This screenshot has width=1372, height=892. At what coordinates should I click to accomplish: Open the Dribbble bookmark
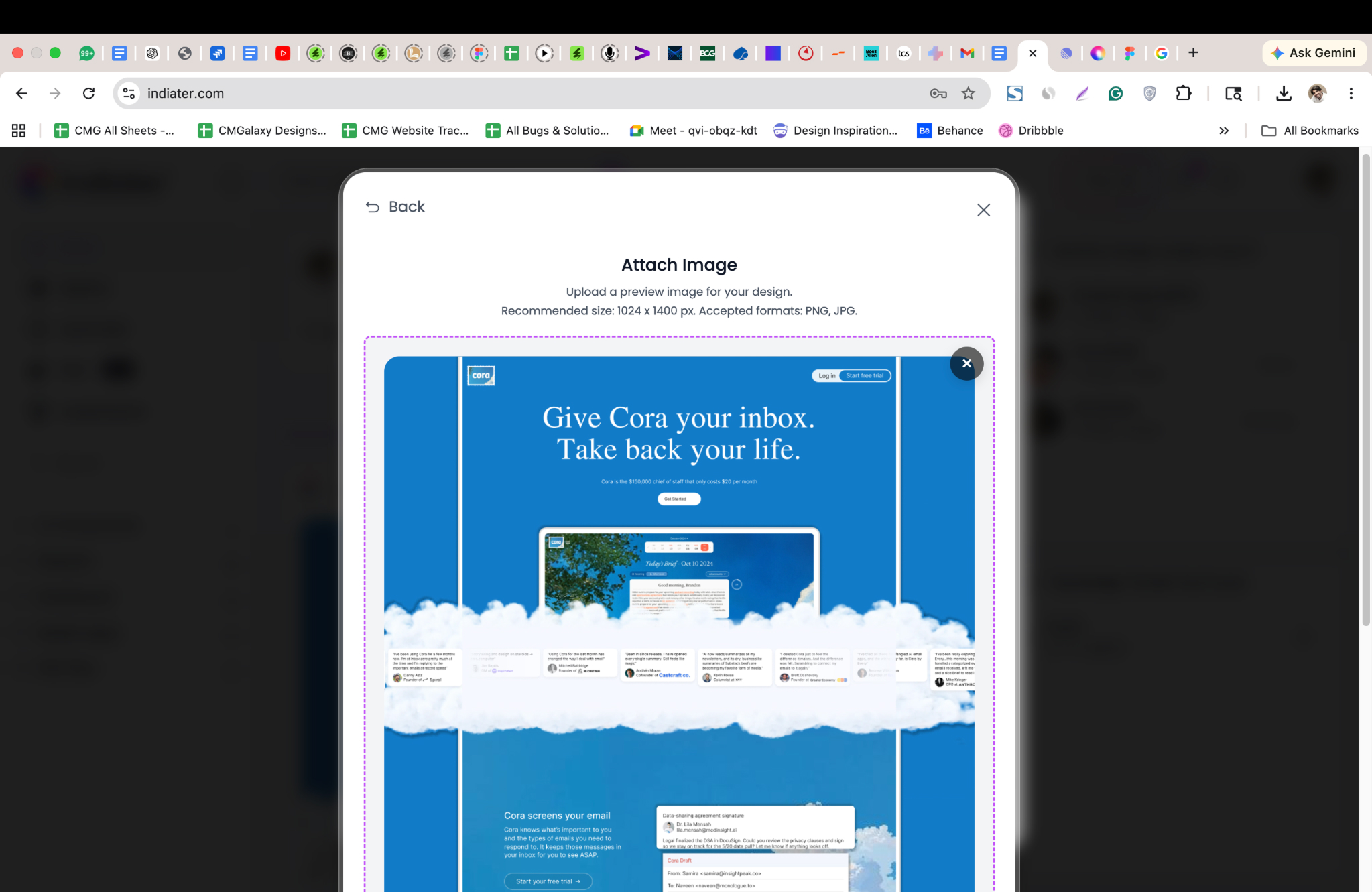tap(1031, 131)
